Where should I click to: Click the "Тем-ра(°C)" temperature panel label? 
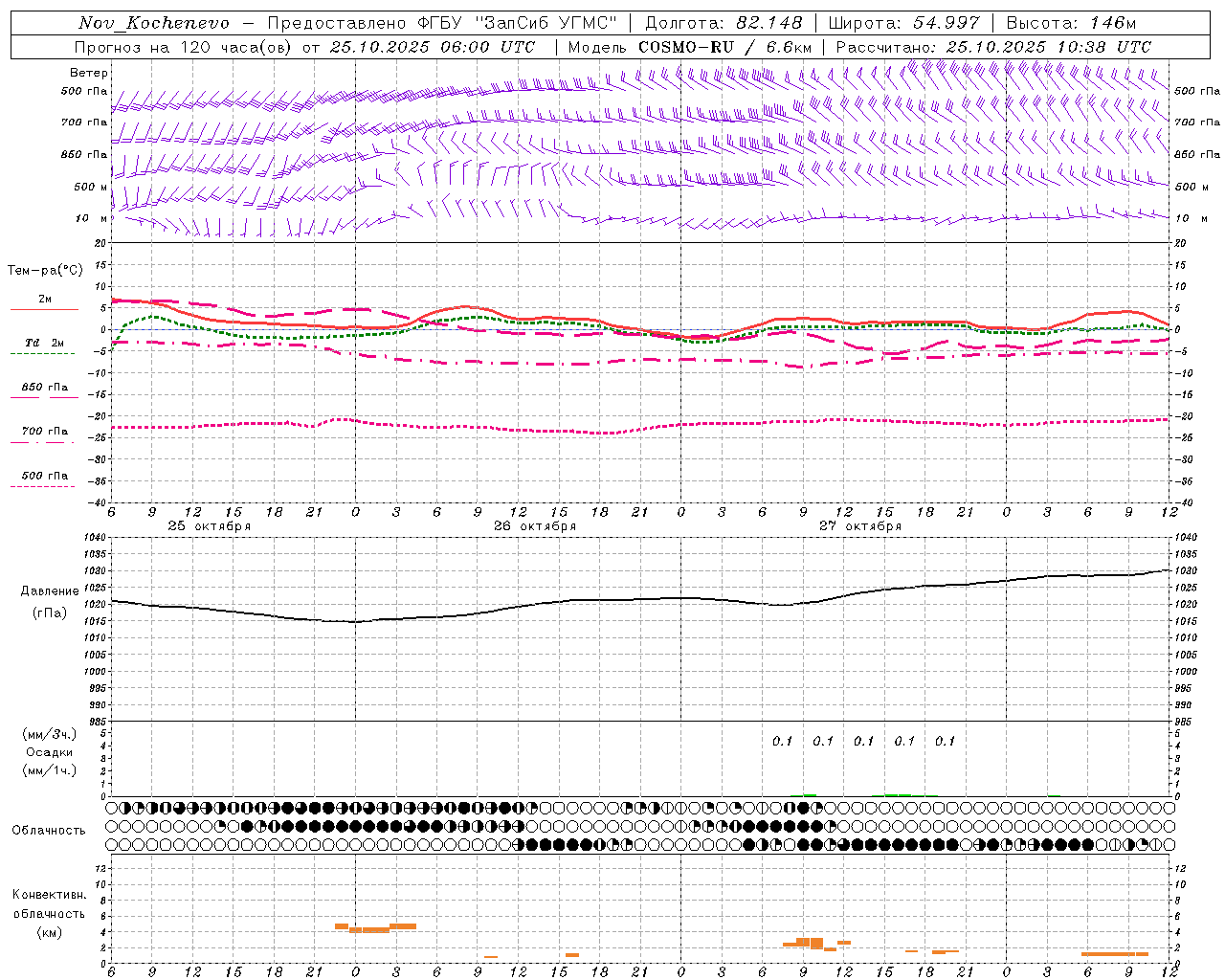point(45,271)
